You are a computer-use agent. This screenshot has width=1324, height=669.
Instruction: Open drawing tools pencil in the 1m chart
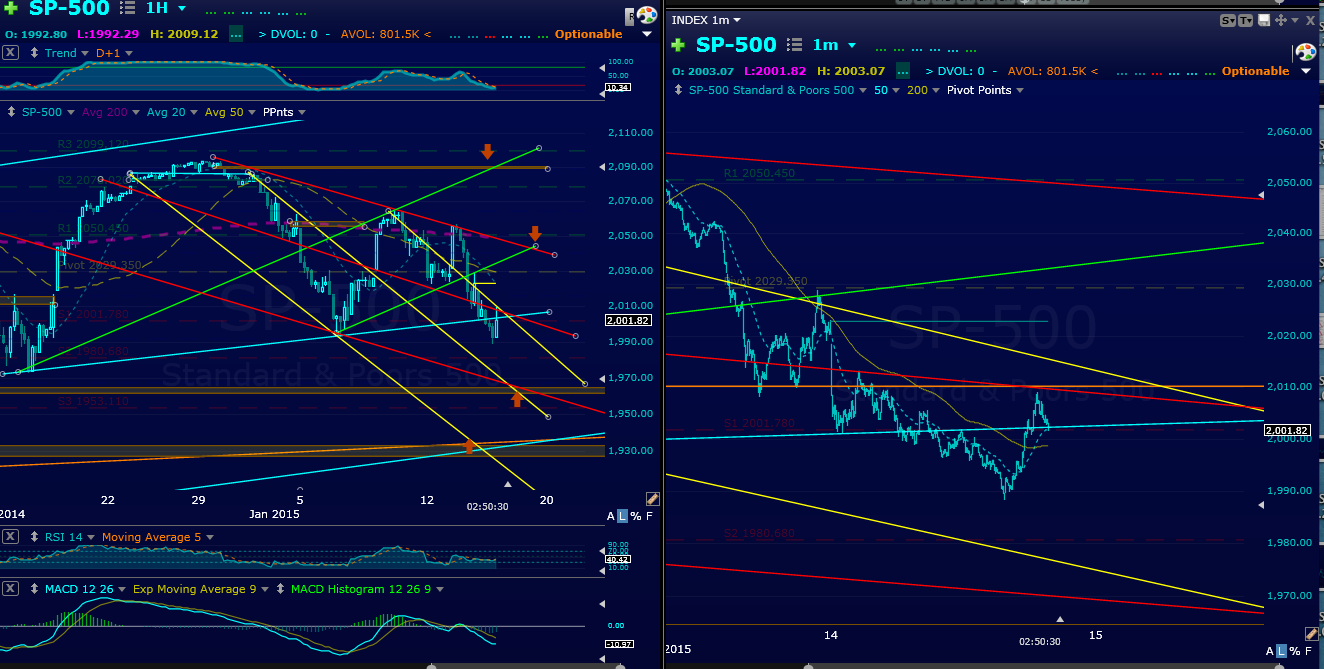click(x=1313, y=634)
